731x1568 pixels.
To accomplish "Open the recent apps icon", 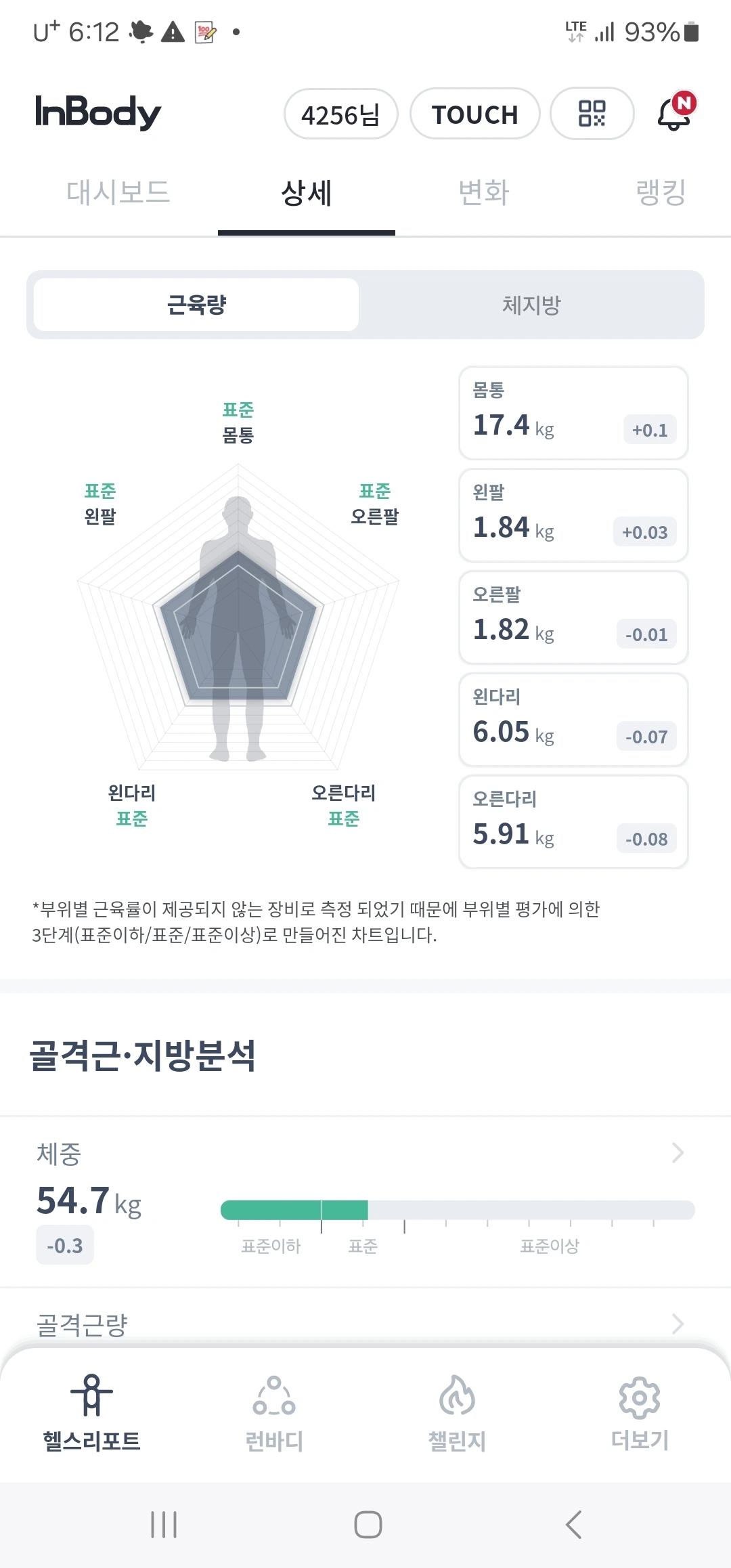I will coord(164,1525).
